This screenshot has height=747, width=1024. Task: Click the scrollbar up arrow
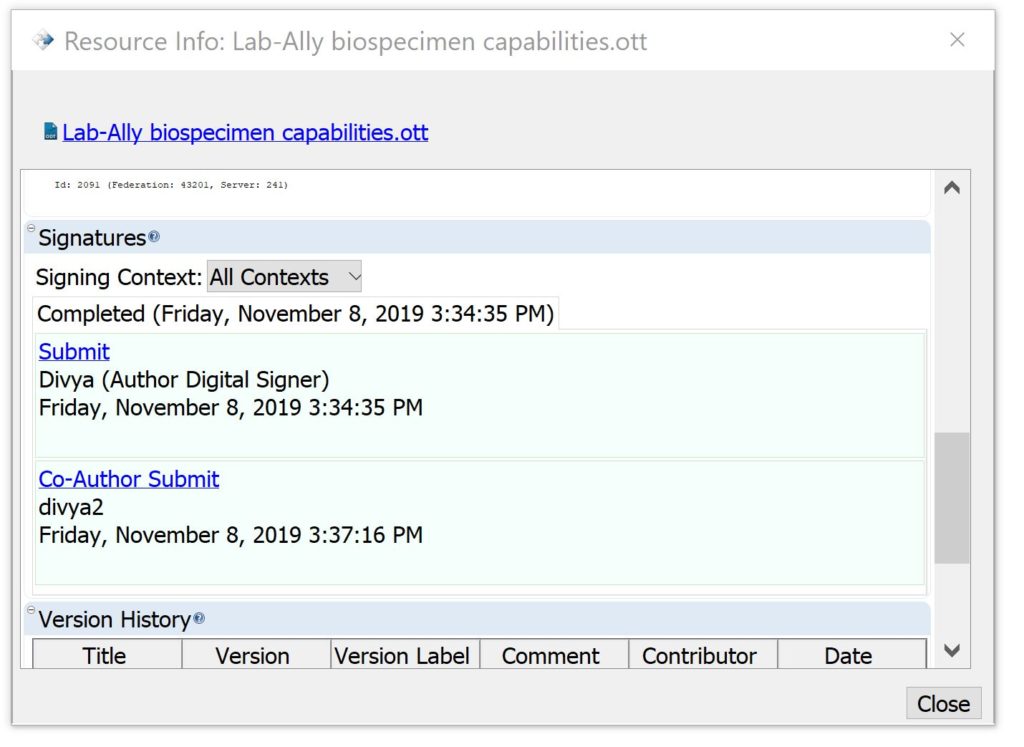coord(952,188)
